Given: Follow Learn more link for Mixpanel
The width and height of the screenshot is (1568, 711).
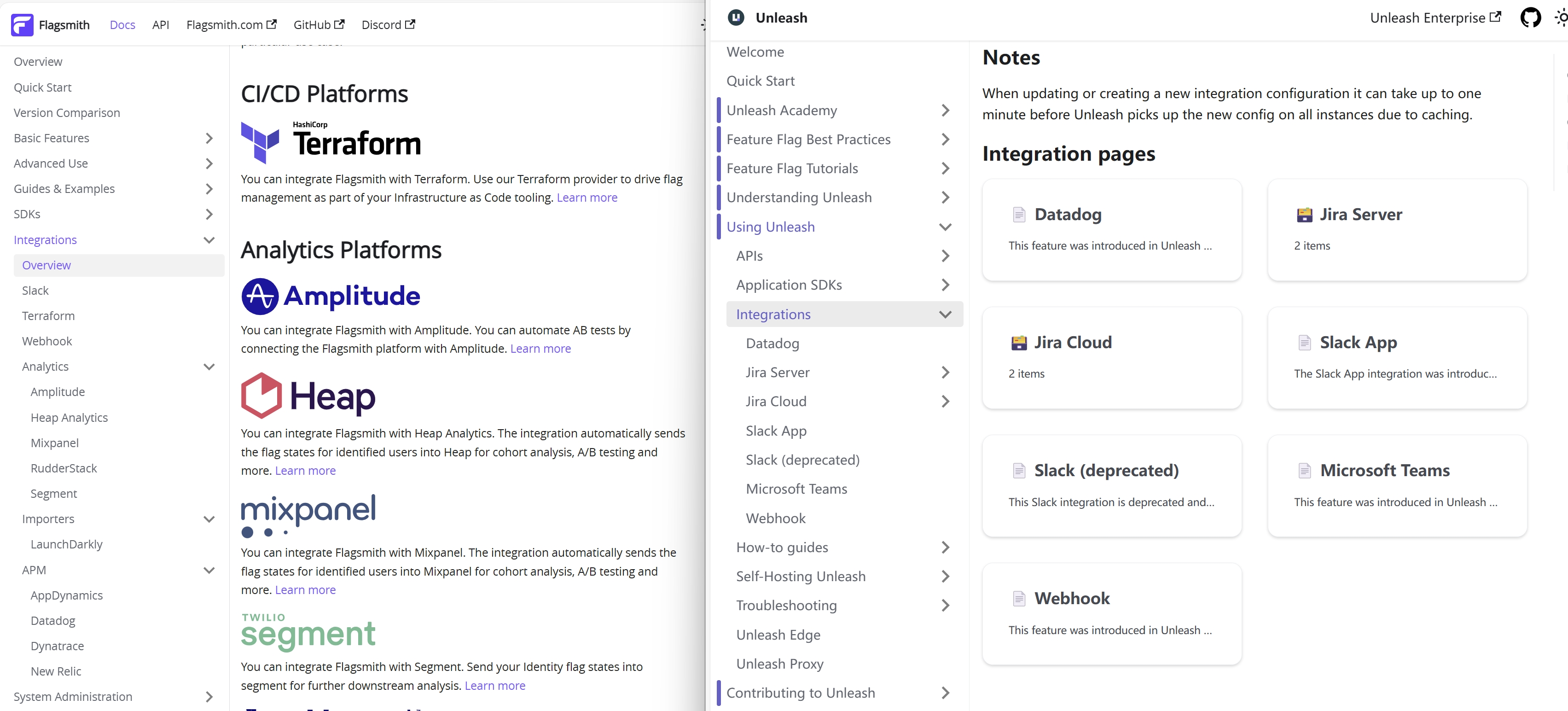Looking at the screenshot, I should [306, 590].
